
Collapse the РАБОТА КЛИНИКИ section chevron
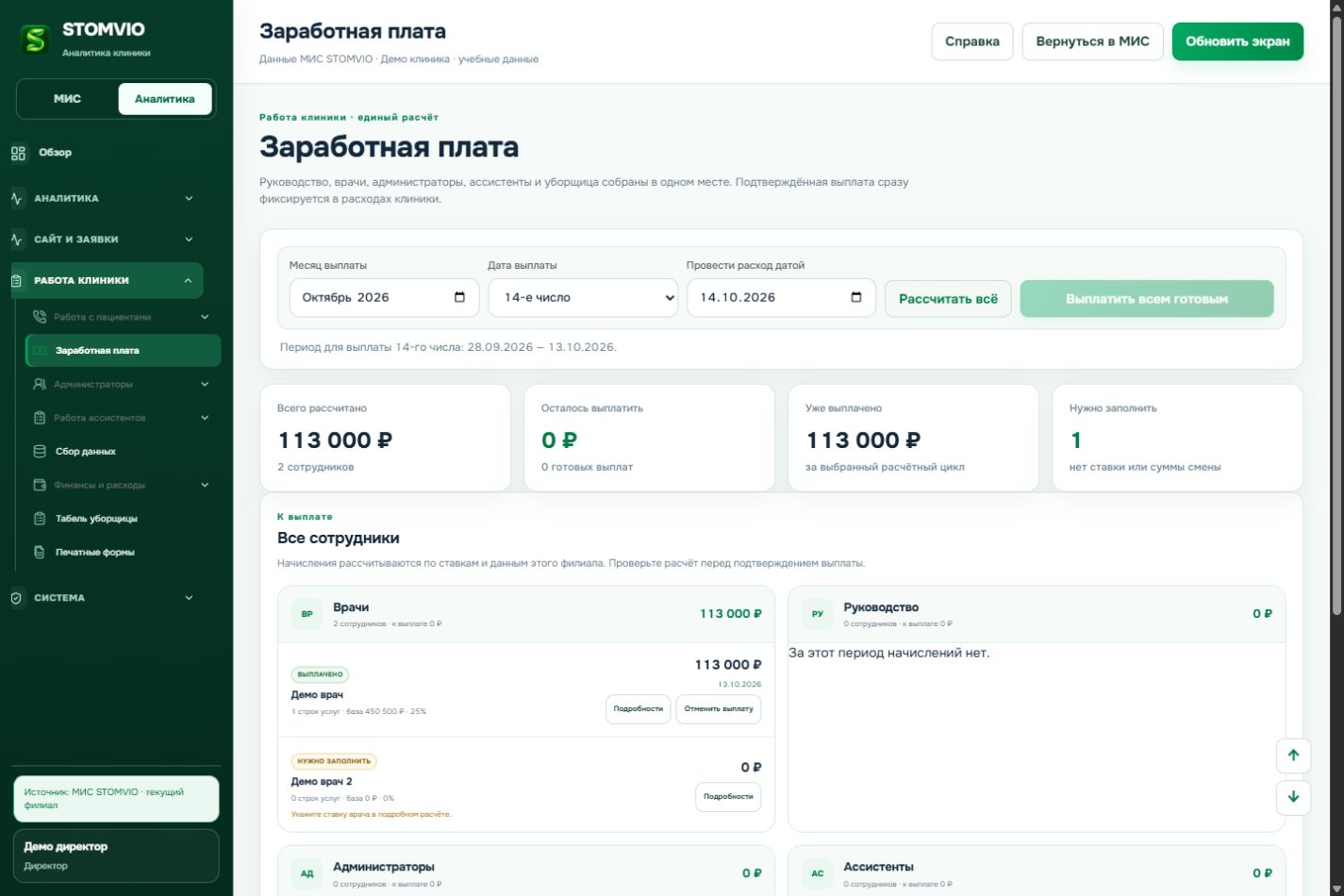(188, 281)
